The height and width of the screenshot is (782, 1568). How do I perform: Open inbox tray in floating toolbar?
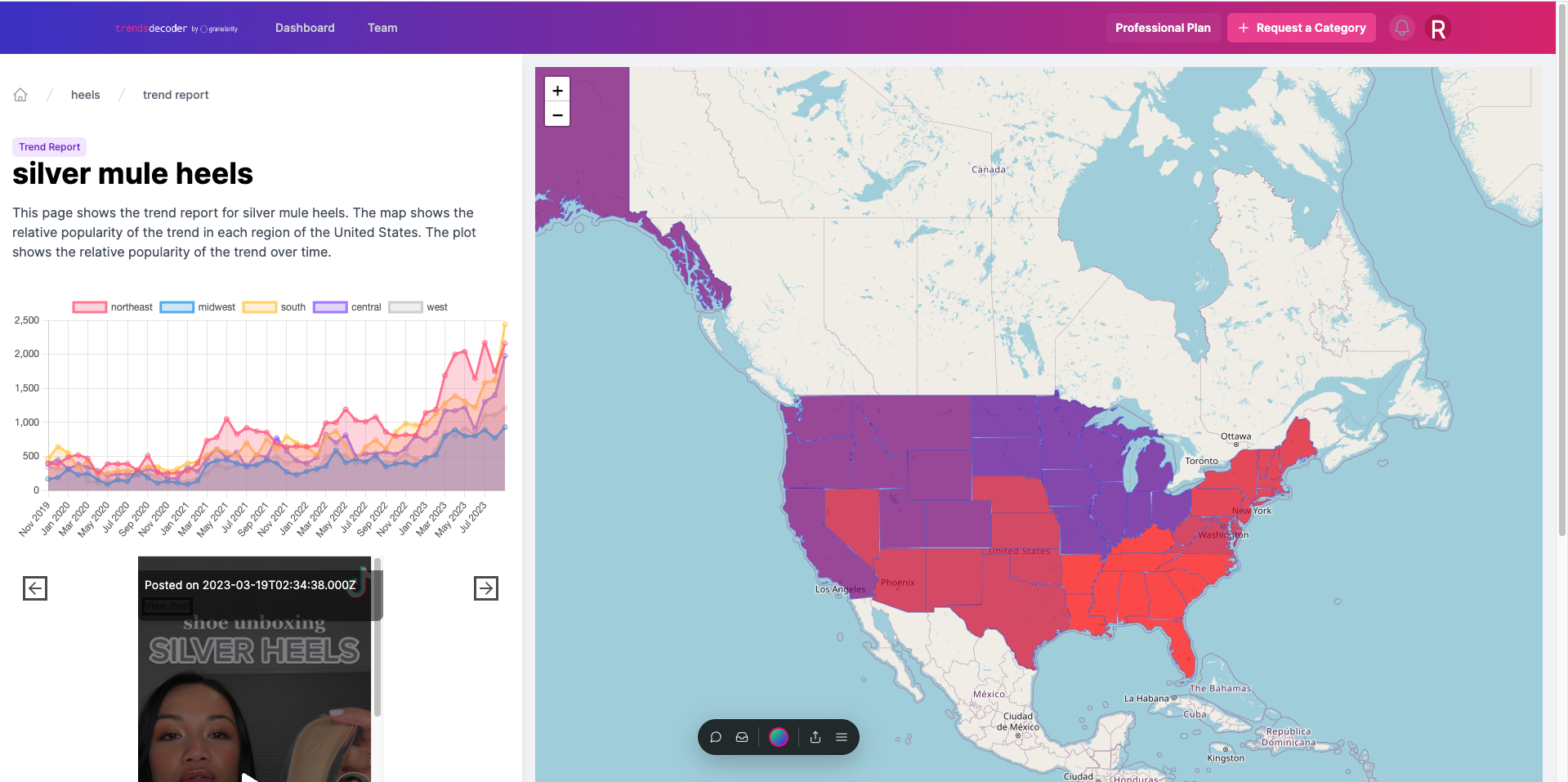coord(742,737)
